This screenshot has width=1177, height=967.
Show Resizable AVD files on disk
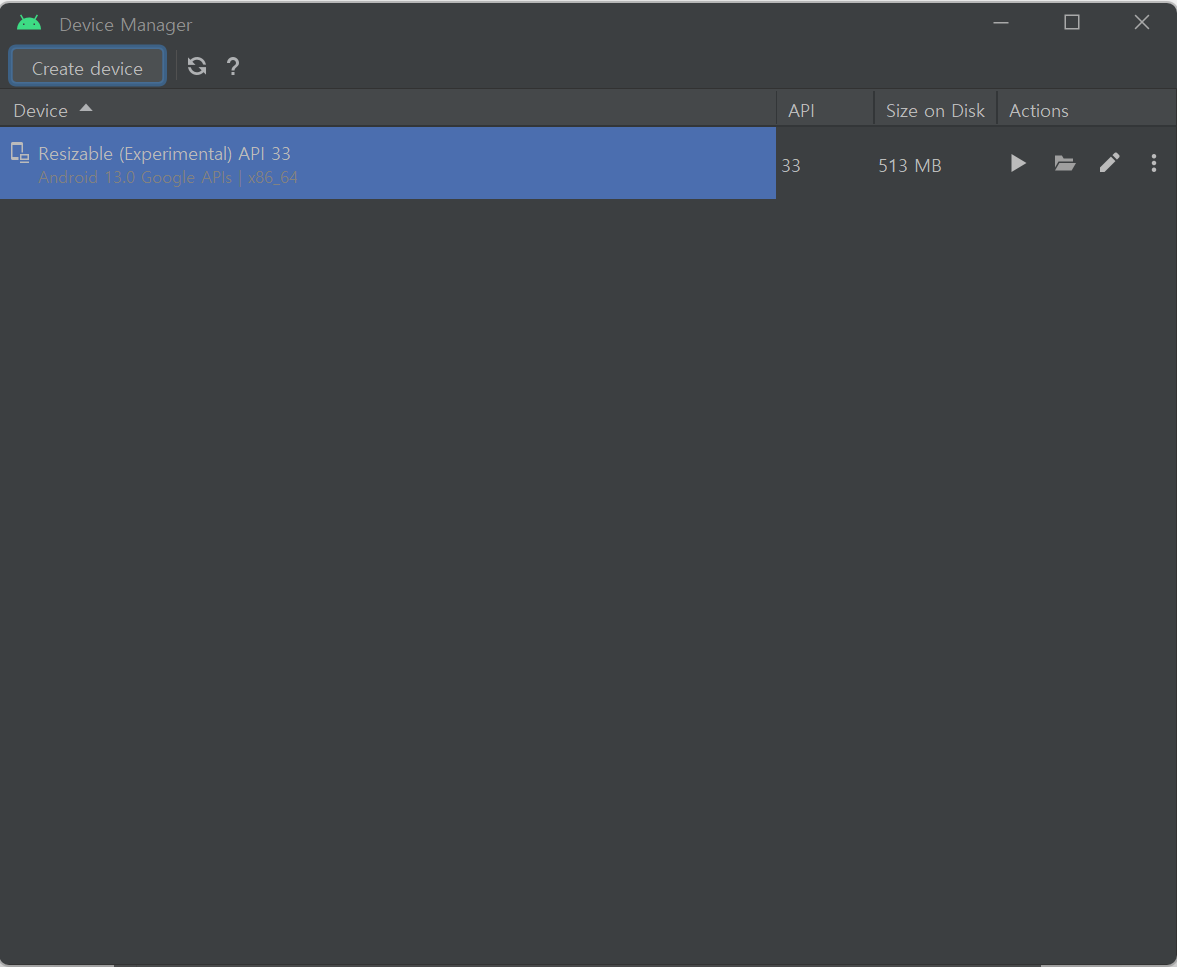click(1064, 164)
